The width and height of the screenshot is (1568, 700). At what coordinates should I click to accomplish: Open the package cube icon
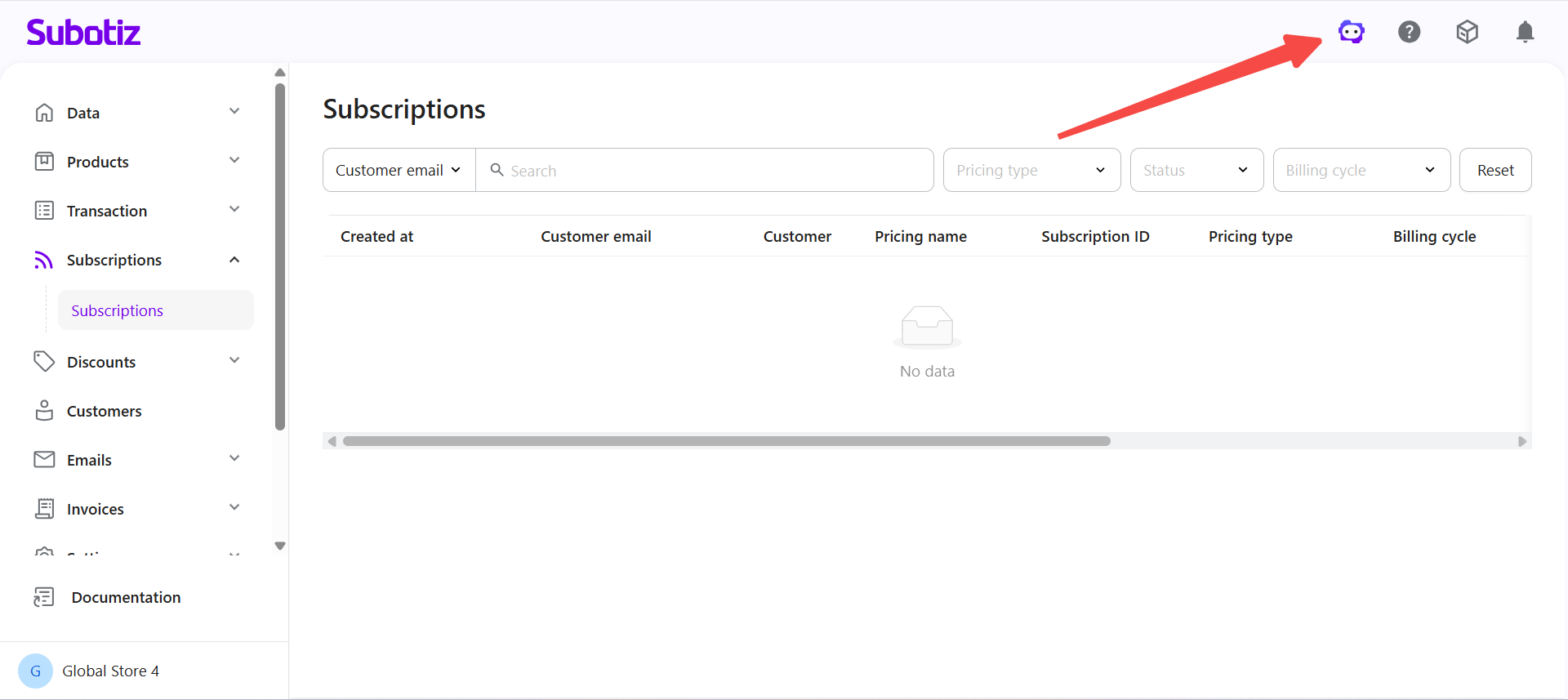pos(1467,32)
